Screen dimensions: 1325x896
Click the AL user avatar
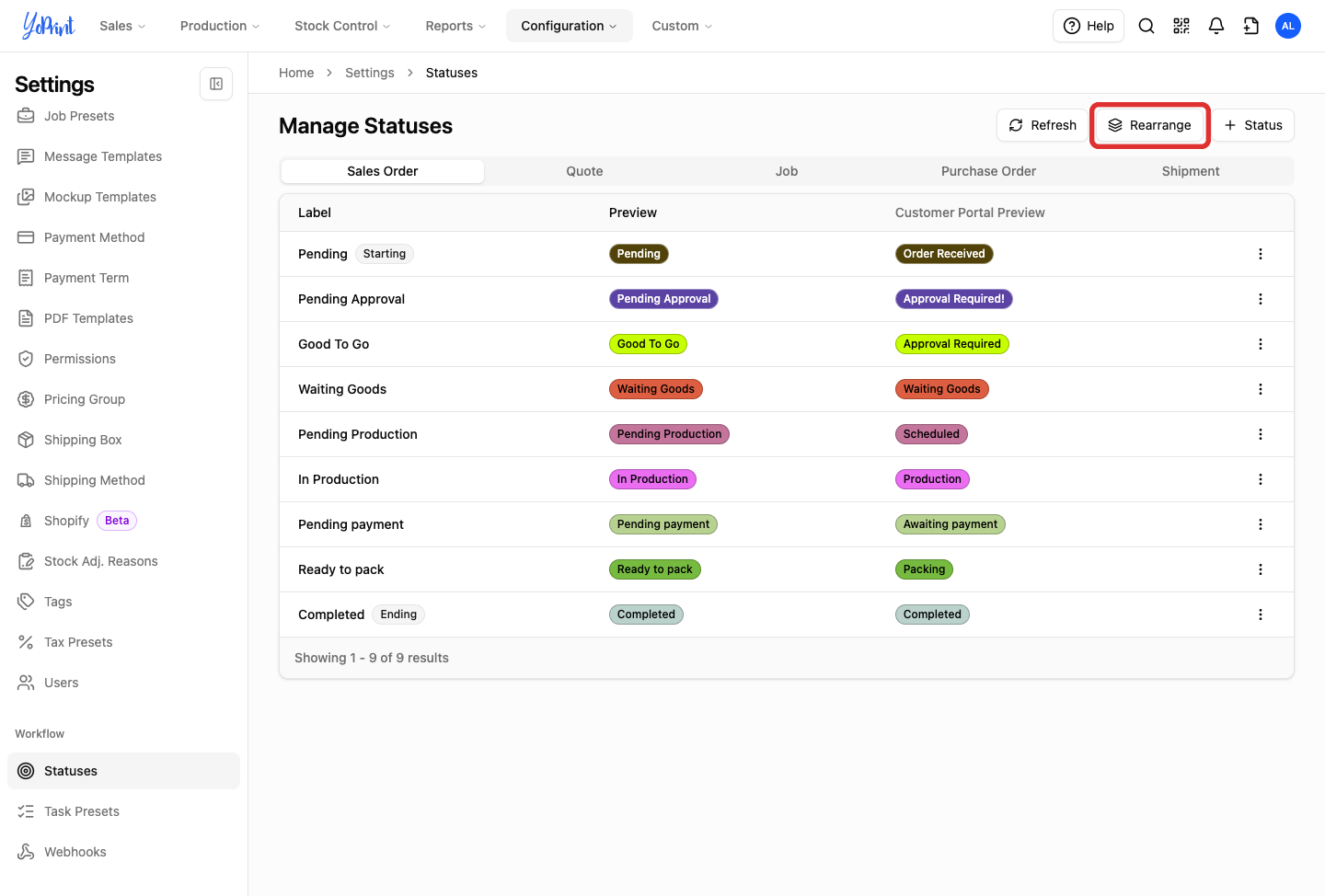click(1288, 26)
